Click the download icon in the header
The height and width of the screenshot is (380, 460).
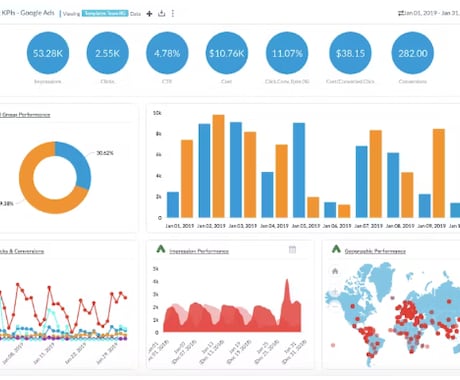click(x=162, y=13)
